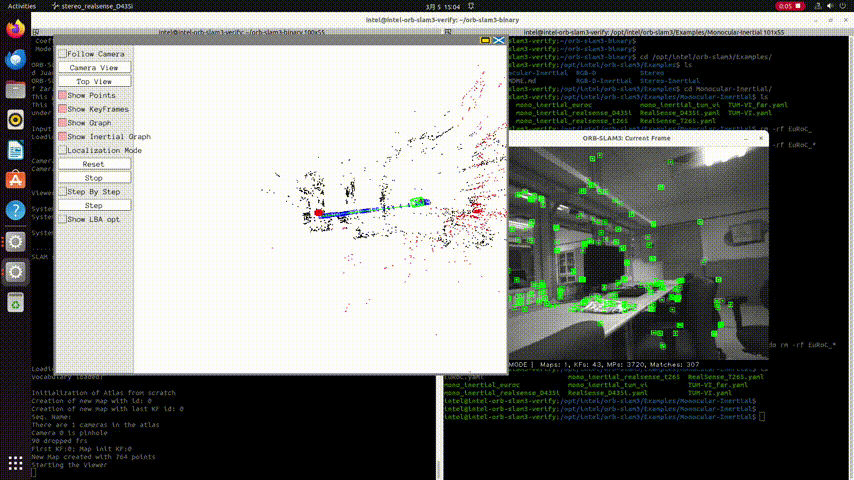The width and height of the screenshot is (854, 480).
Task: Enable the Follow Camera checkbox
Action: [63, 54]
